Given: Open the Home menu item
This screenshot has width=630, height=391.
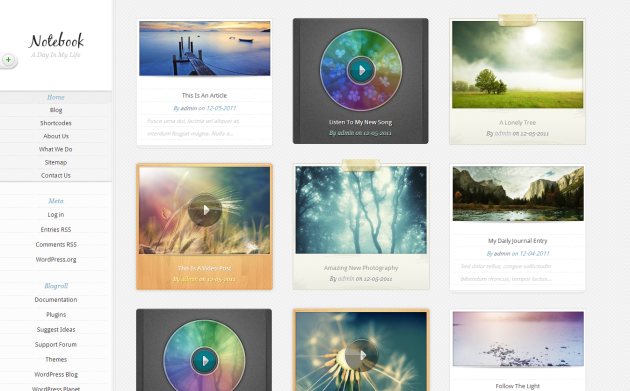Looking at the screenshot, I should (55, 97).
